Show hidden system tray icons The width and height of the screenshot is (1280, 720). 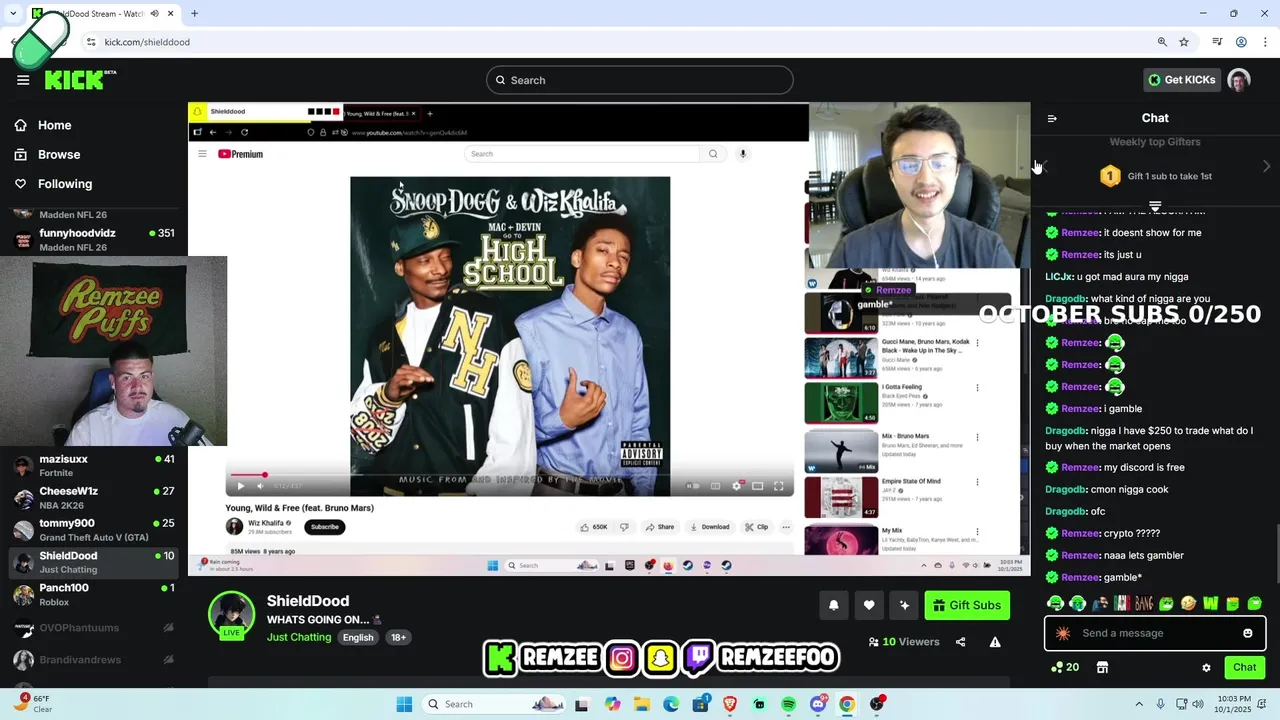(1141, 704)
